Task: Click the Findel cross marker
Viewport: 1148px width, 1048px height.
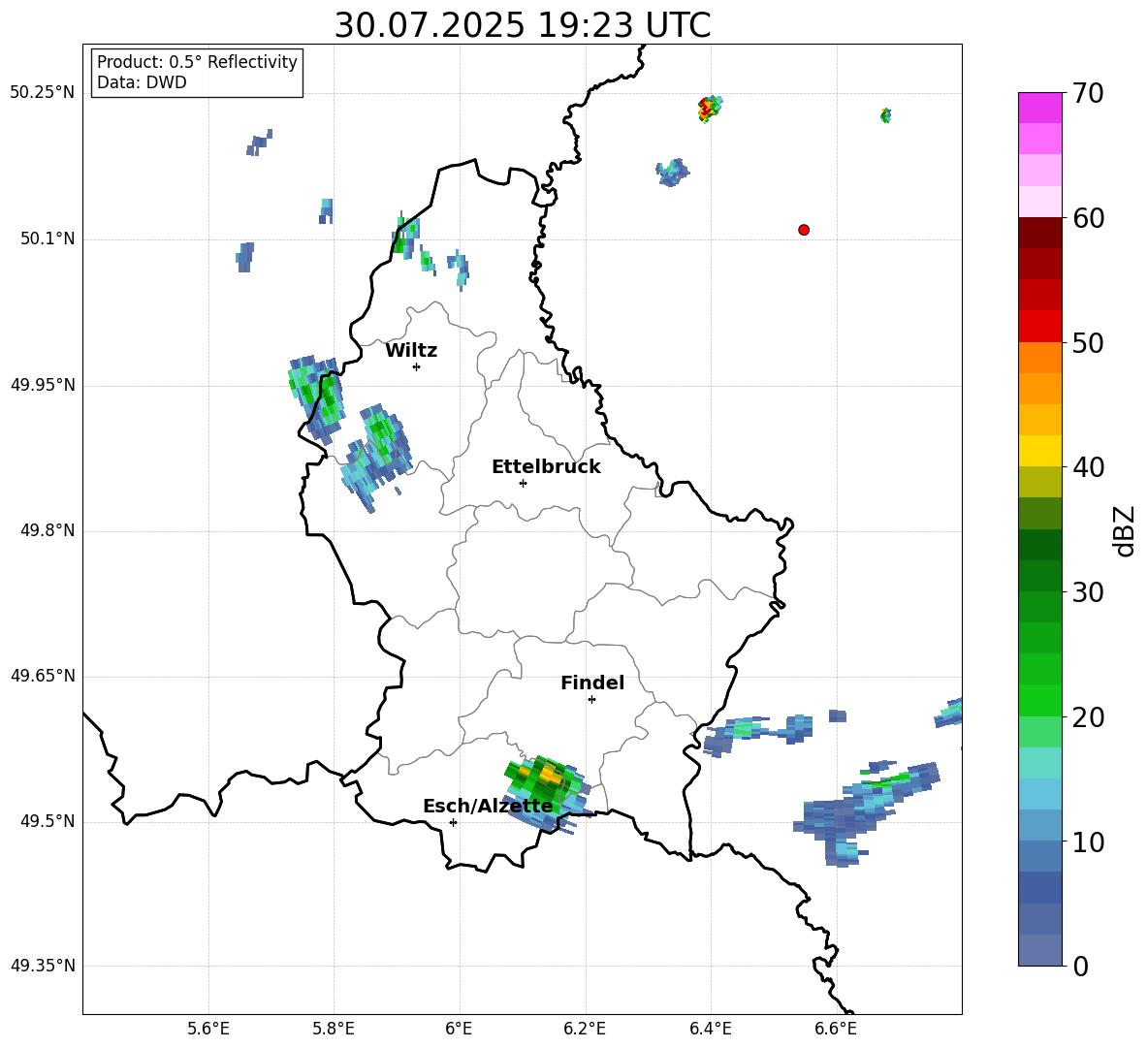Action: [x=591, y=700]
